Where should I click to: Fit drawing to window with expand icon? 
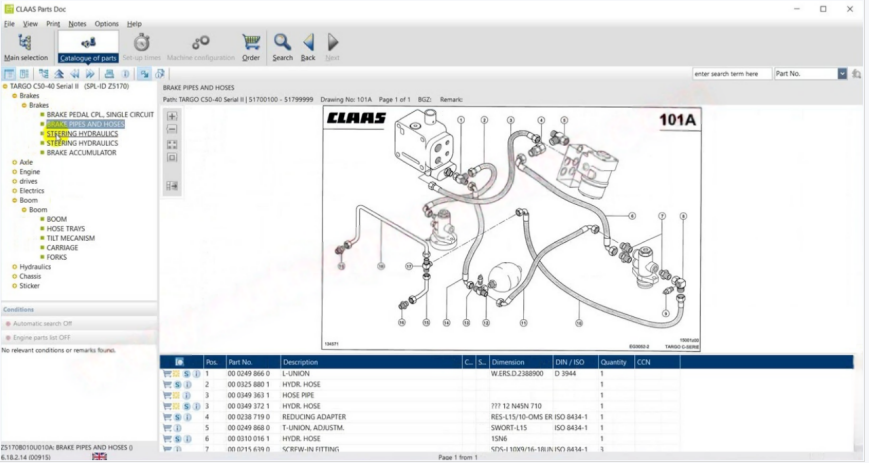click(172, 144)
